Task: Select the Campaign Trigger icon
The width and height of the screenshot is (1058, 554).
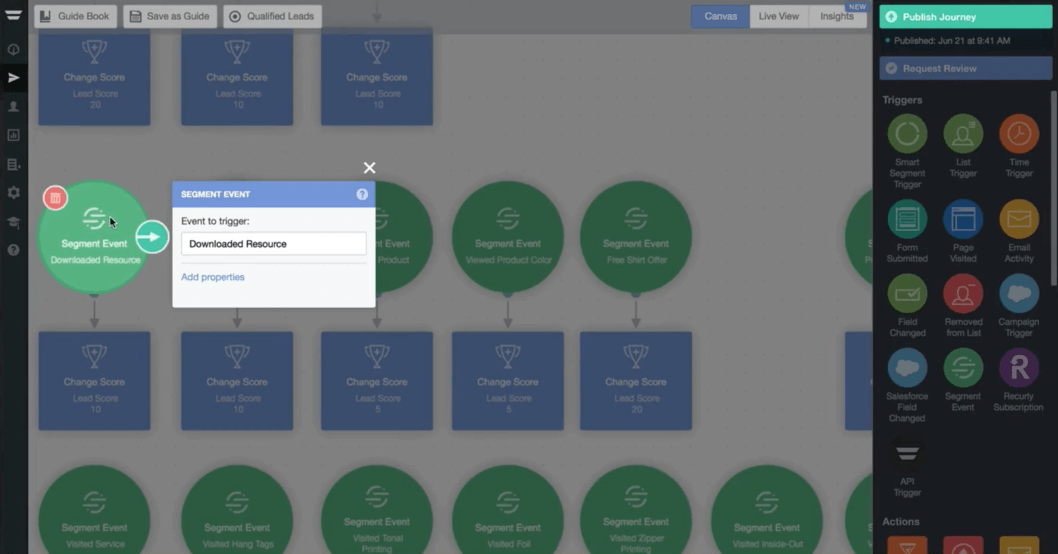Action: (1019, 294)
